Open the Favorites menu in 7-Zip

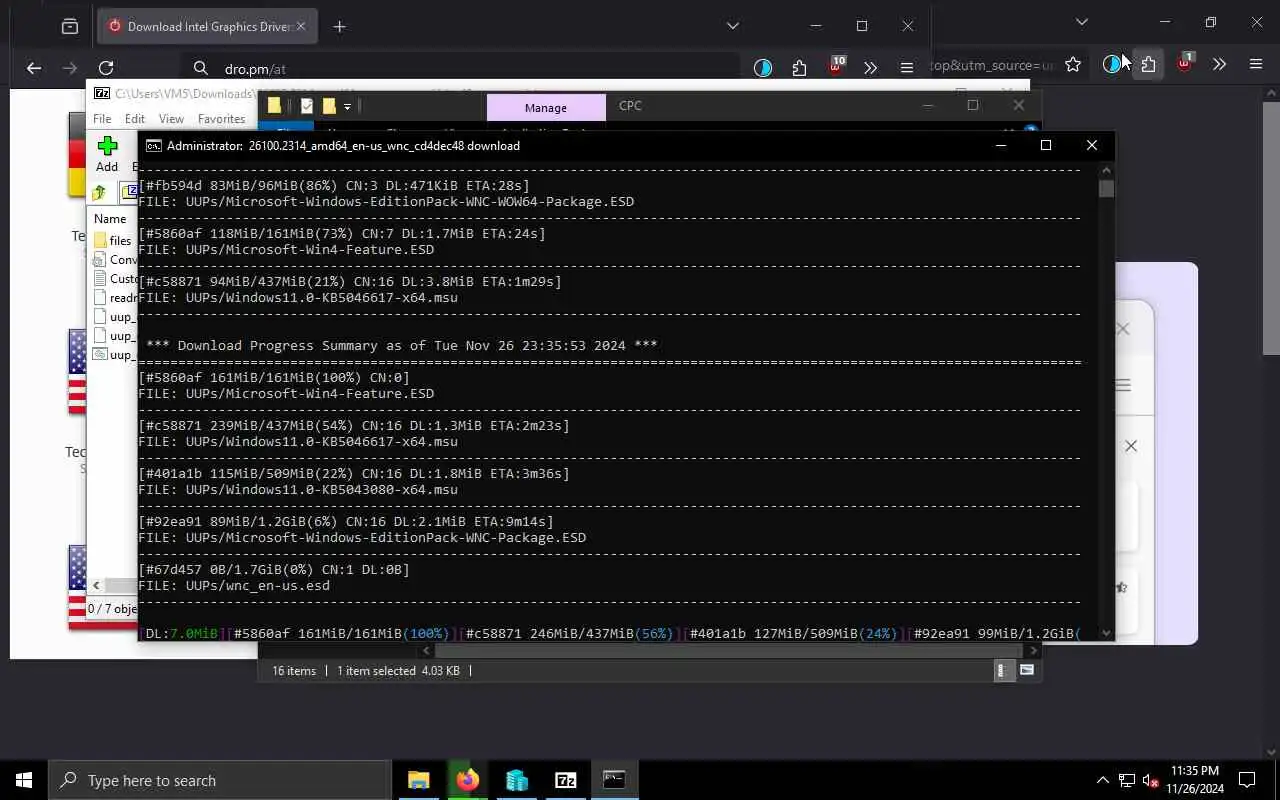pos(221,118)
